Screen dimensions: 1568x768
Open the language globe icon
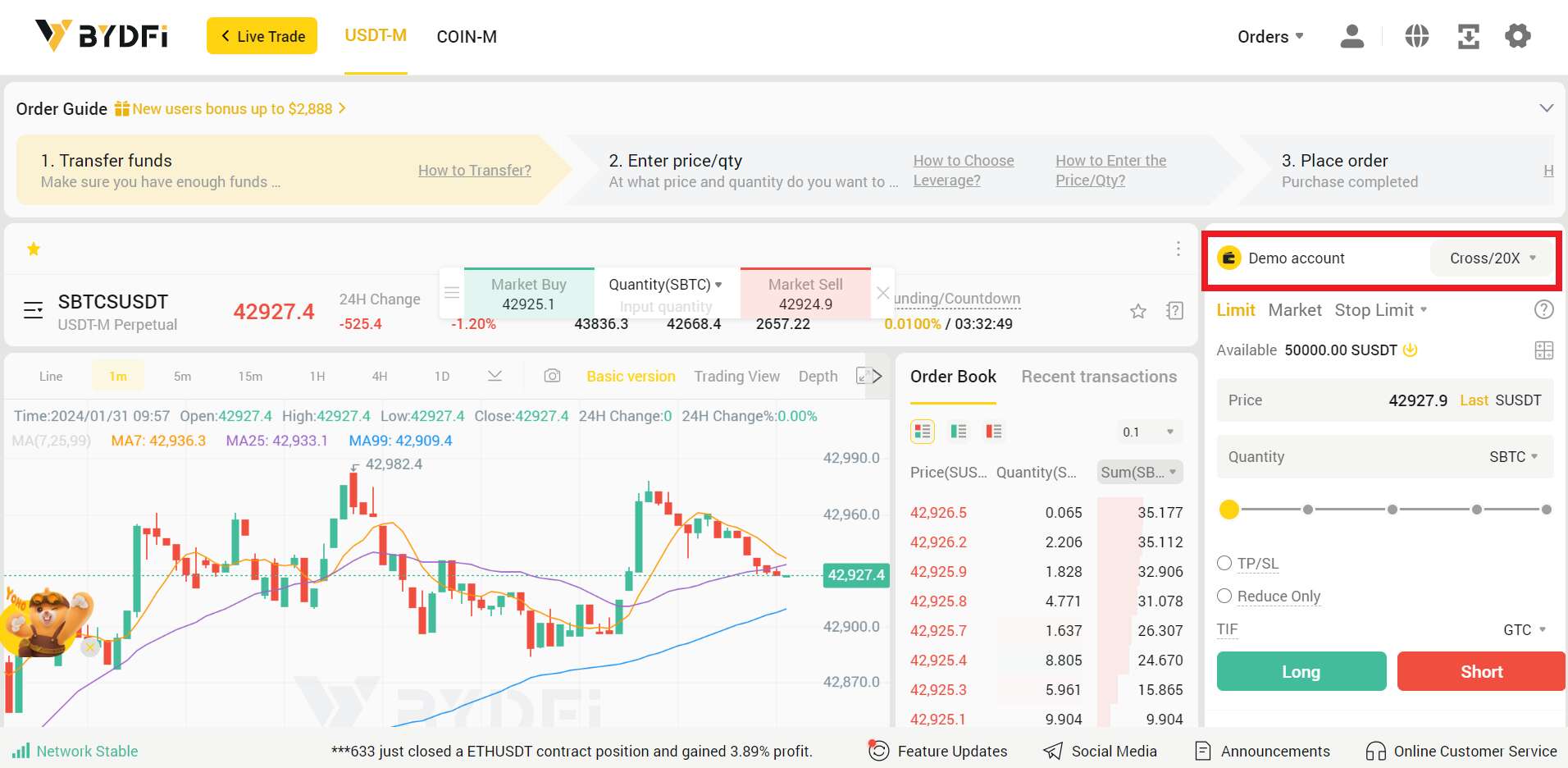[1416, 36]
